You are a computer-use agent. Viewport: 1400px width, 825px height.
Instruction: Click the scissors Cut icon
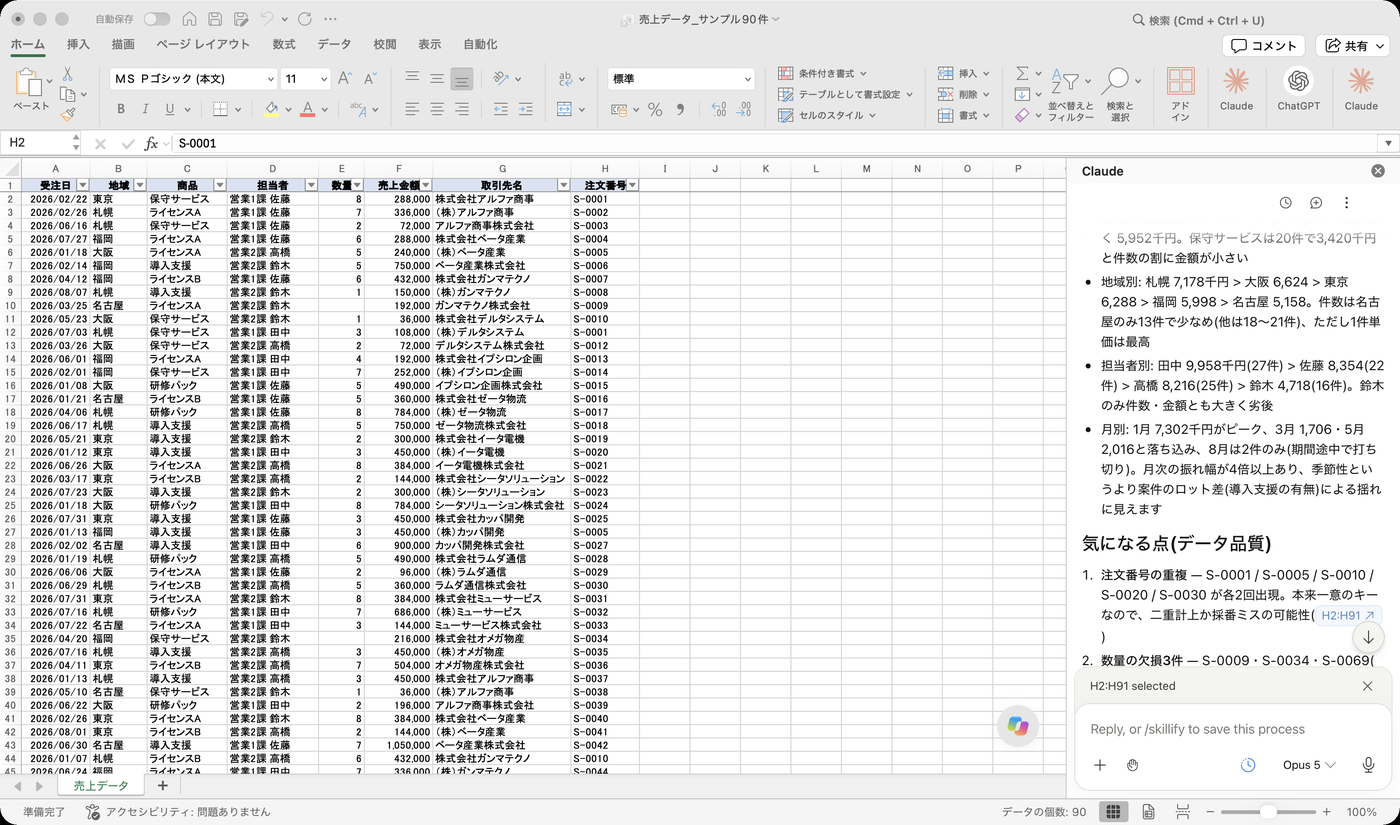[67, 74]
